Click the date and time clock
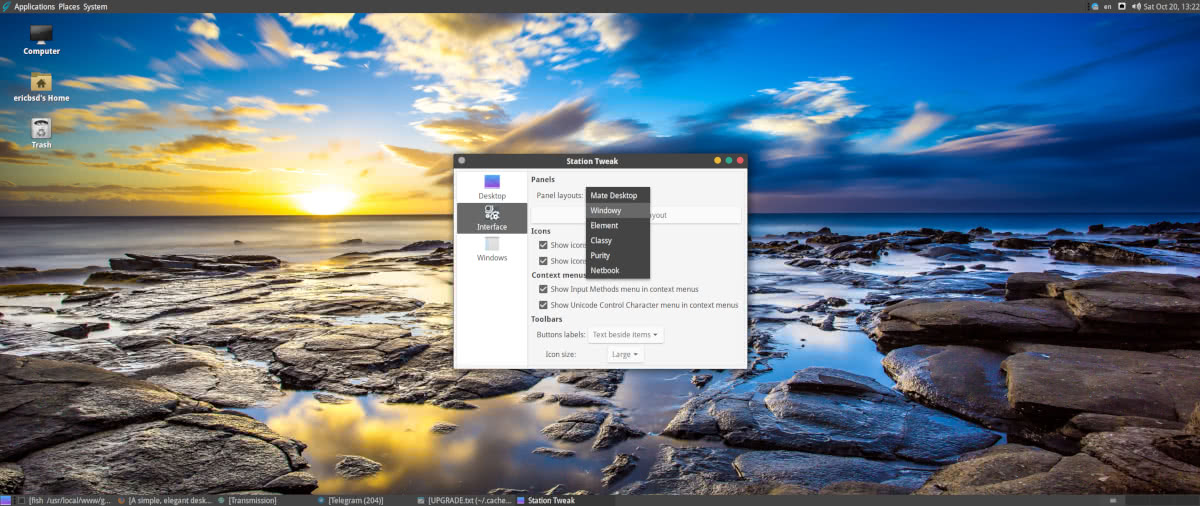Viewport: 1200px width, 506px height. click(x=1170, y=7)
